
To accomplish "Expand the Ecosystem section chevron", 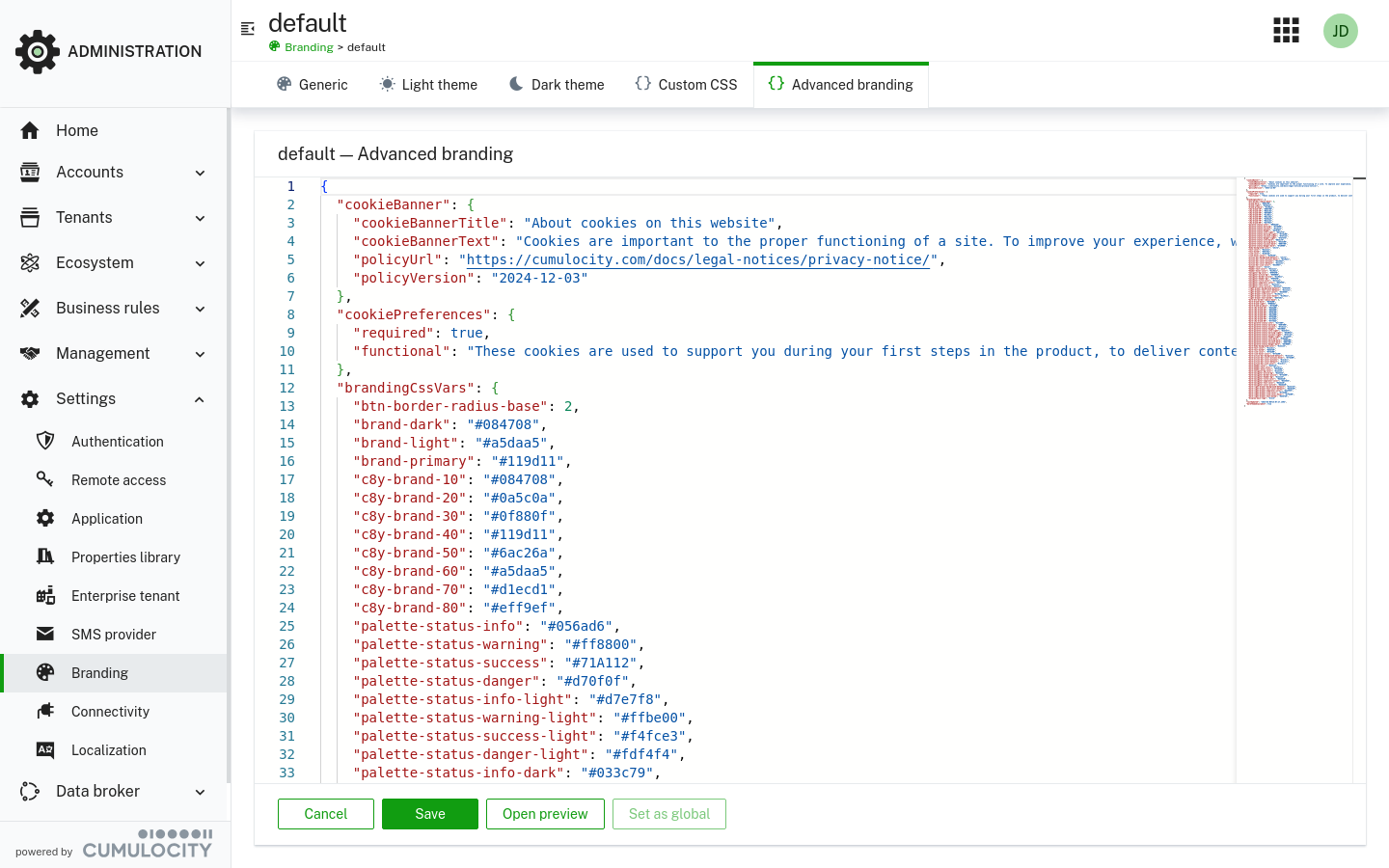I will coord(200,263).
